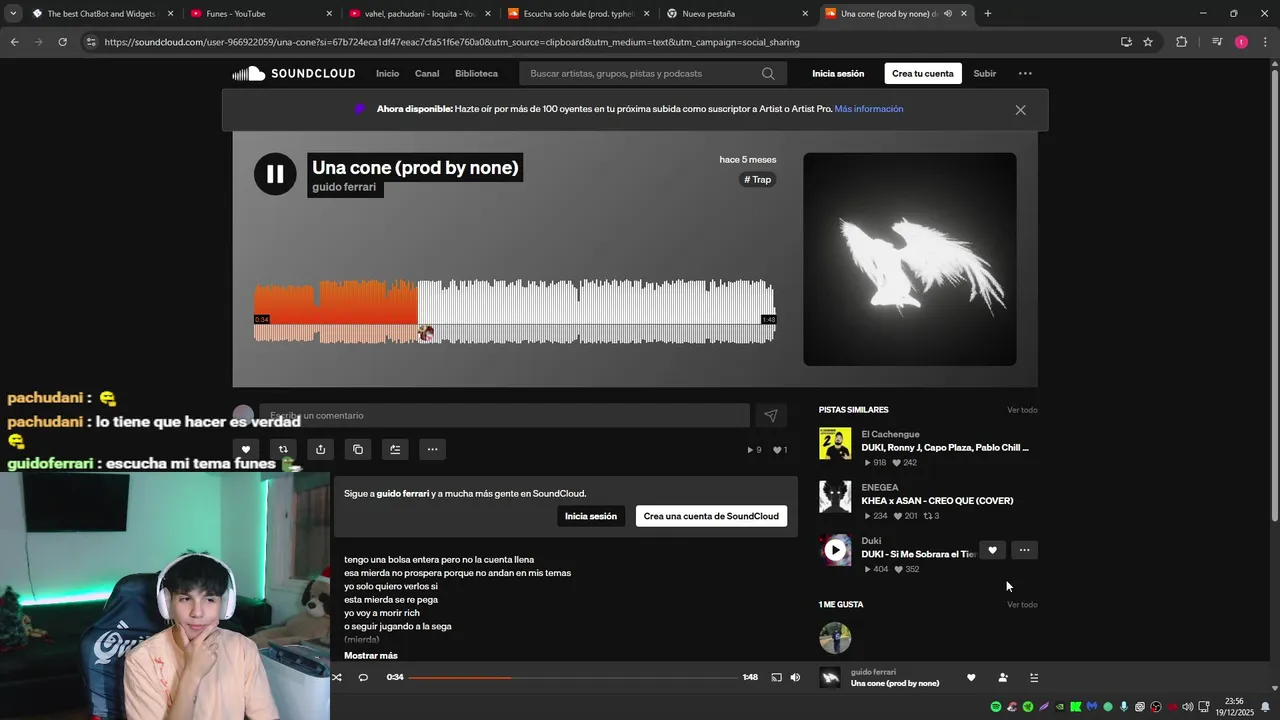Open more options for the Duki track
Image resolution: width=1280 pixels, height=720 pixels.
click(x=1024, y=550)
